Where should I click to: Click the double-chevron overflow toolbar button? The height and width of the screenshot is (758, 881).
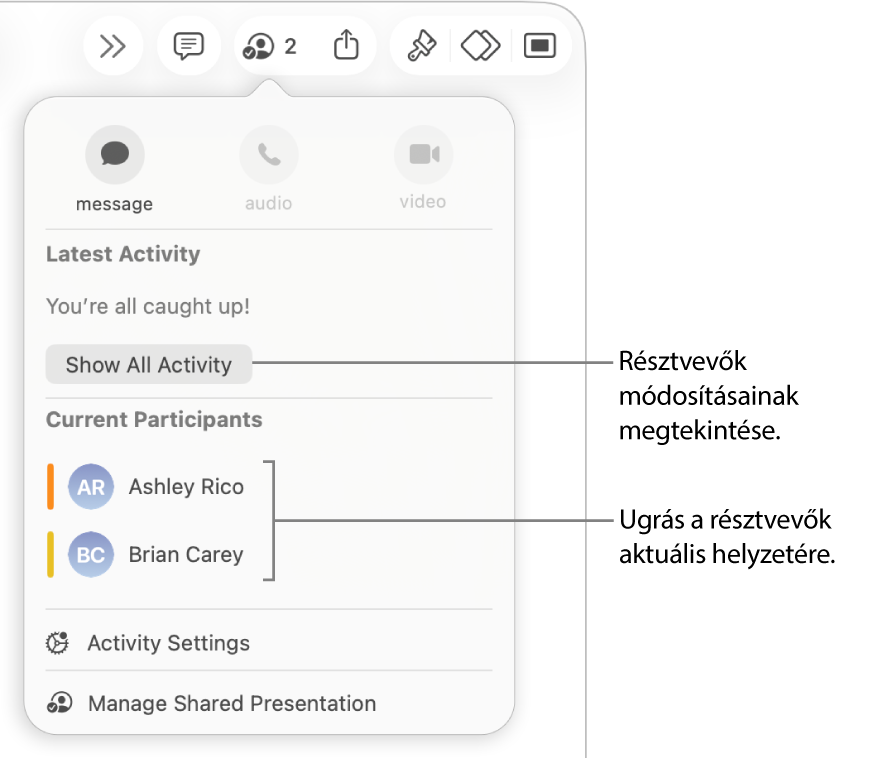click(112, 46)
